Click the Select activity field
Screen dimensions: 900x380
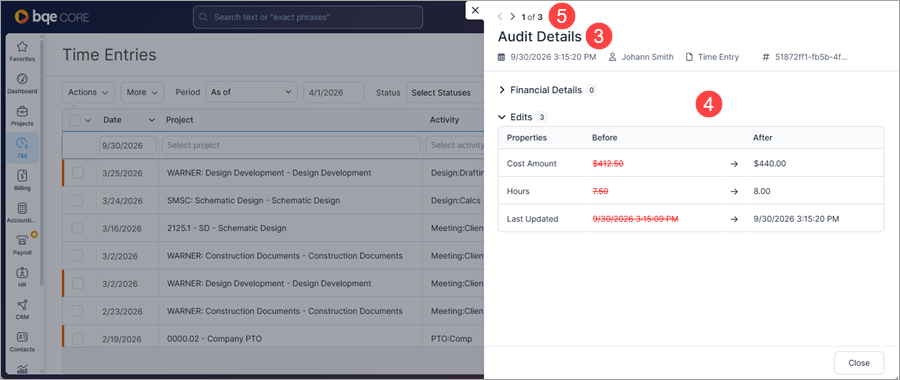tap(455, 145)
